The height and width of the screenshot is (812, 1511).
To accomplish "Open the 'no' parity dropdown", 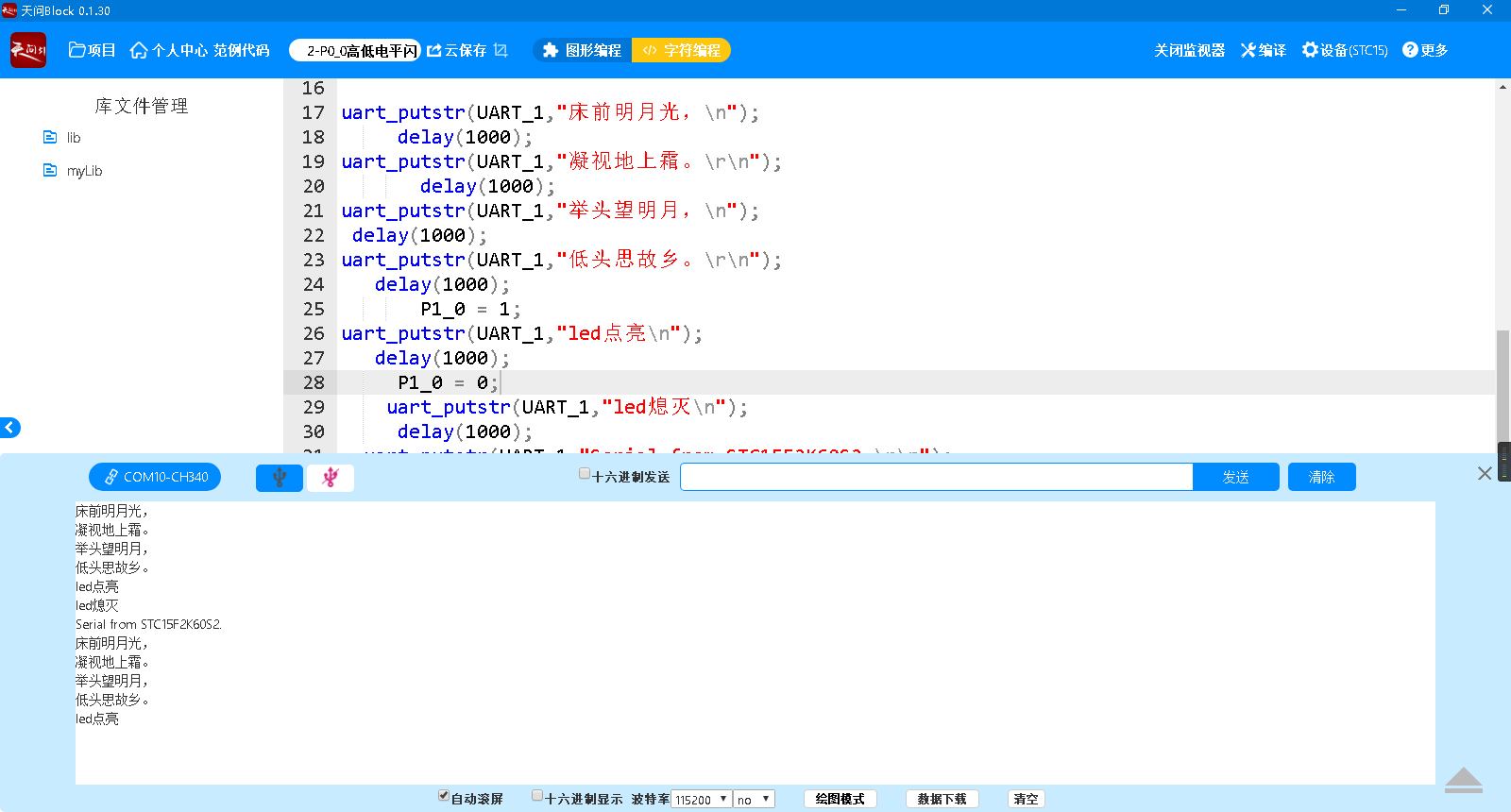I will [754, 800].
